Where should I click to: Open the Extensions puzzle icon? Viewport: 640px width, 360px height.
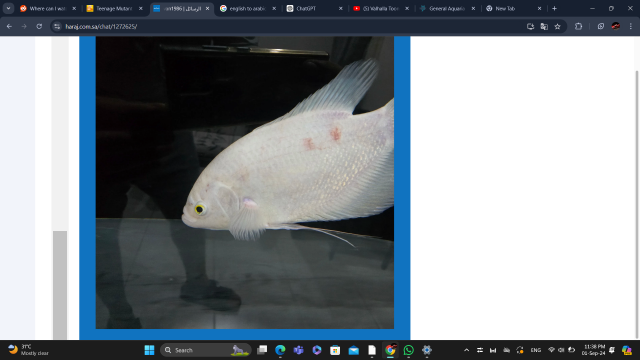click(x=578, y=27)
